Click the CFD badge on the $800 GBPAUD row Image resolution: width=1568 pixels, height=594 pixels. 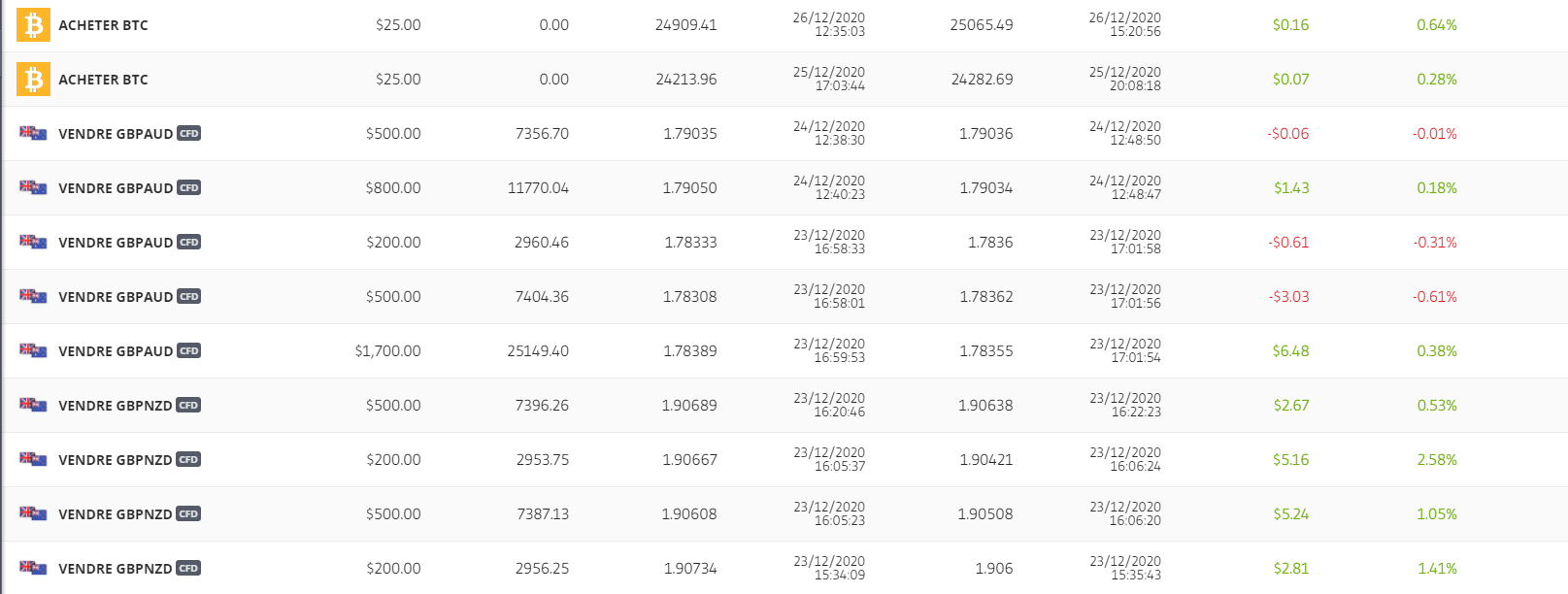pos(188,188)
